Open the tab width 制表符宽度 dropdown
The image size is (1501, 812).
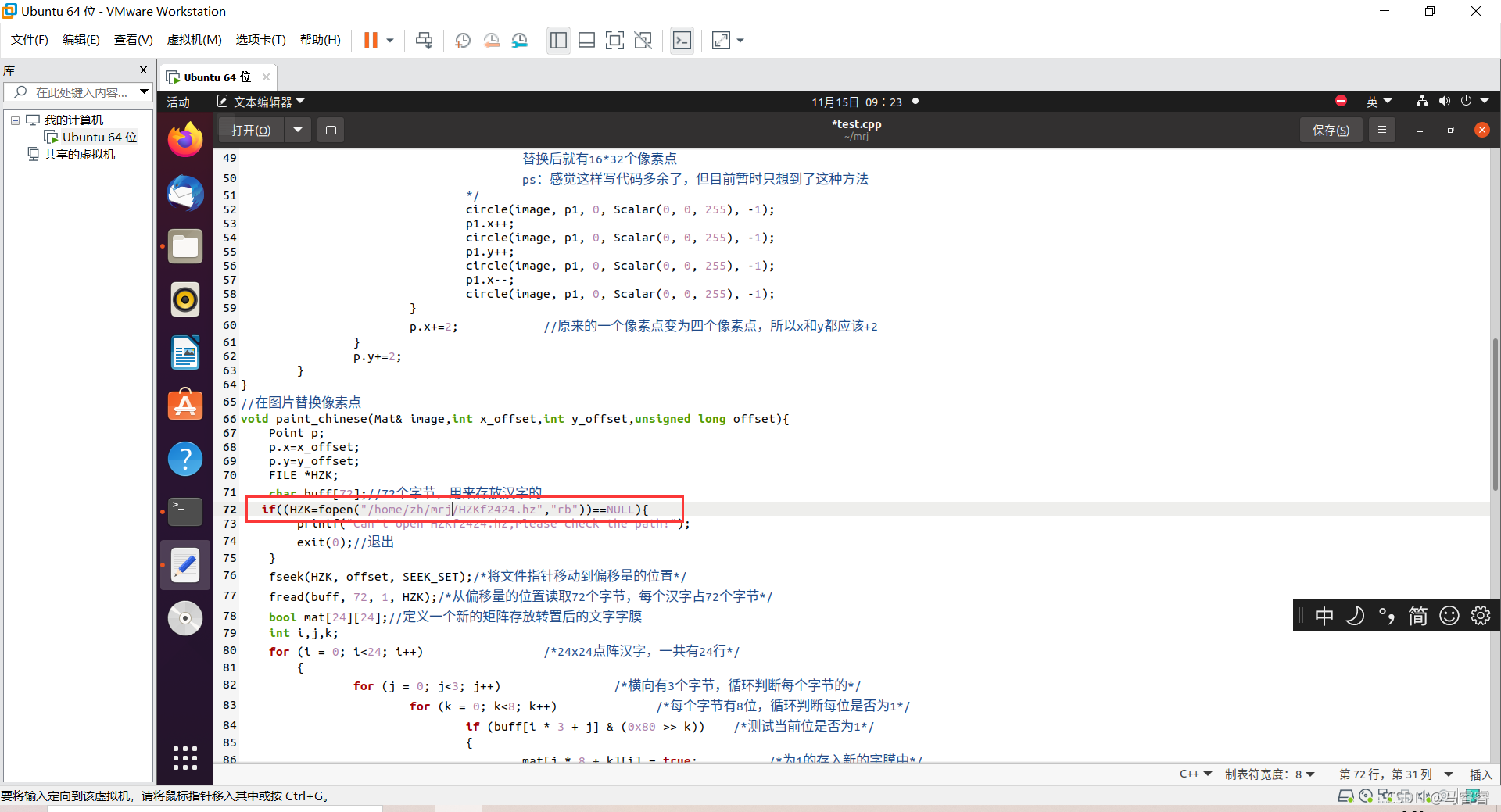[1270, 774]
